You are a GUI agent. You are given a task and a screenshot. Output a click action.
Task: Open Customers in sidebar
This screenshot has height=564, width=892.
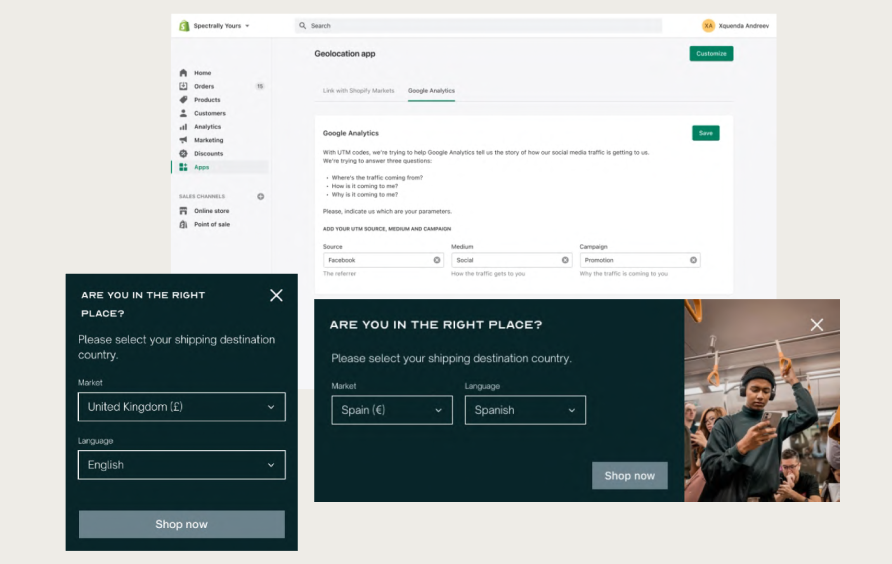tap(210, 113)
